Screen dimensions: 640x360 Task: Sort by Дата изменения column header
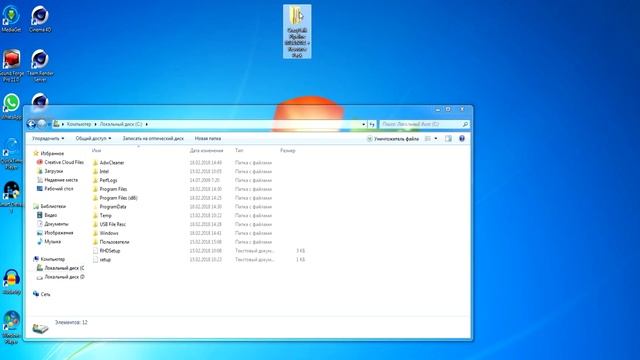pos(206,151)
